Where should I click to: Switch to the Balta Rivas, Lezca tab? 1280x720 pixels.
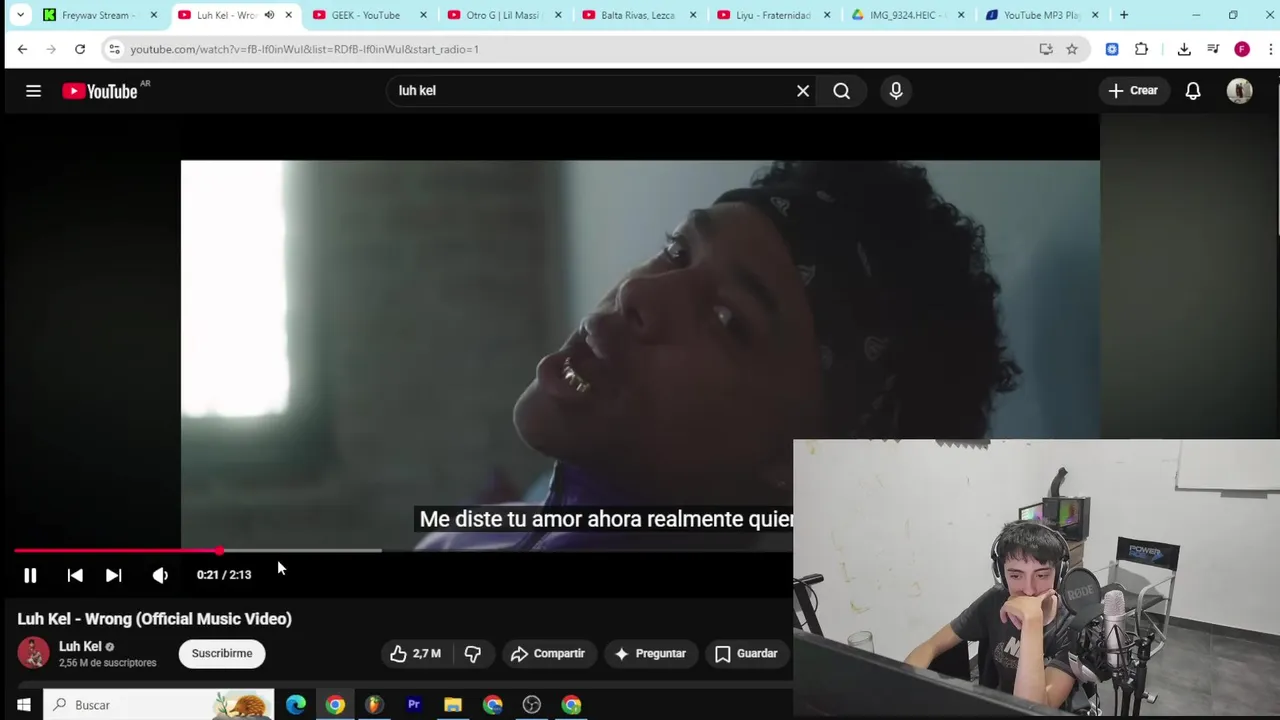click(637, 15)
